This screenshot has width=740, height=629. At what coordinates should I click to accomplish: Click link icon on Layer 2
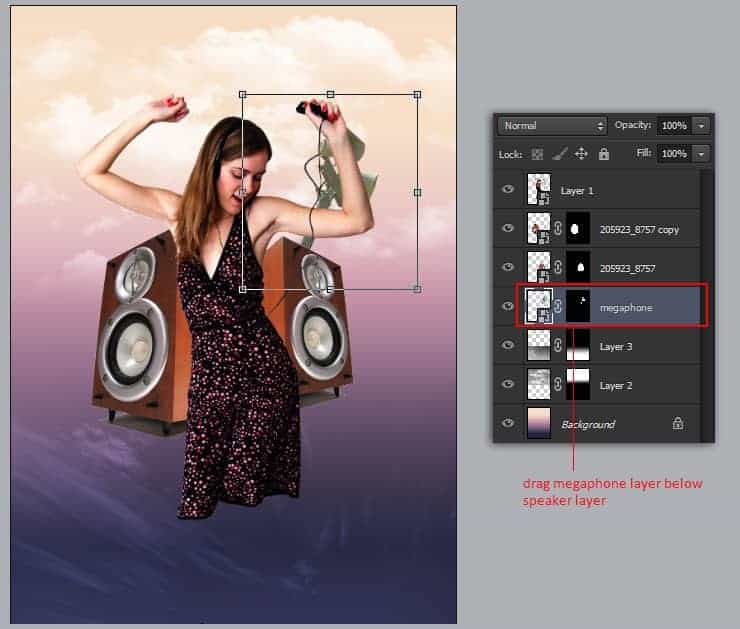pyautogui.click(x=558, y=384)
